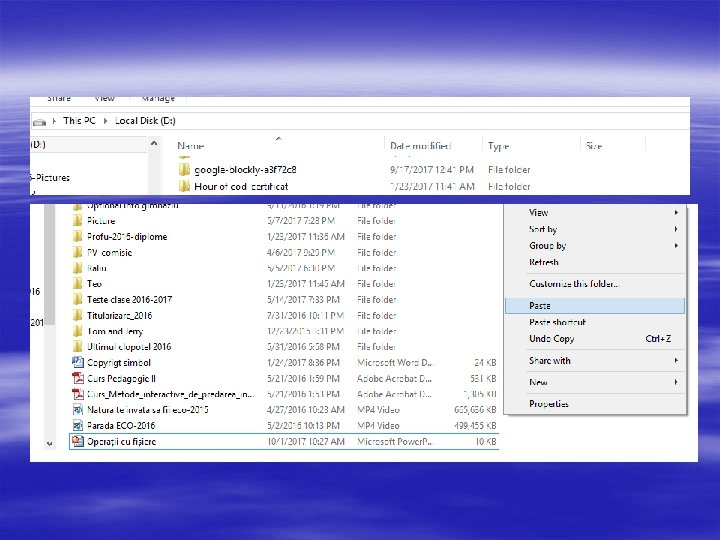This screenshot has width=720, height=540.
Task: Choose Paste shortcut from the context menu
Action: click(x=595, y=322)
